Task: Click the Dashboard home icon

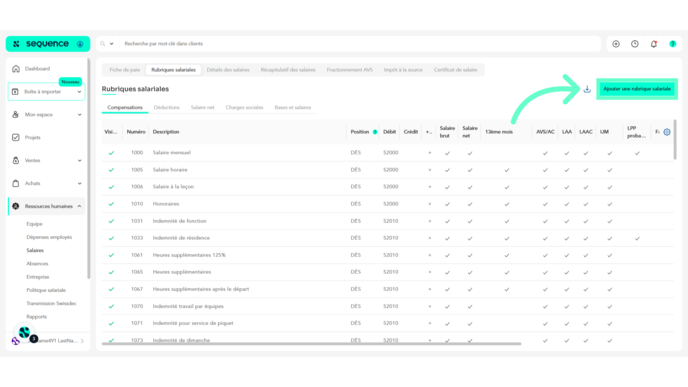Action: 16,68
